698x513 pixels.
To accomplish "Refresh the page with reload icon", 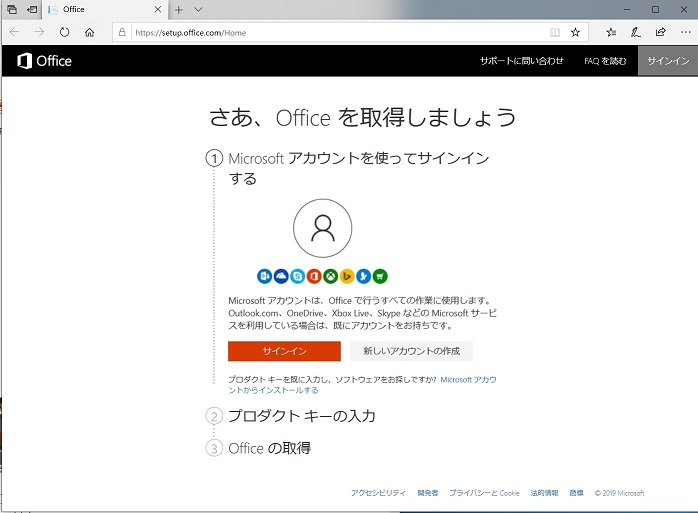I will point(65,32).
